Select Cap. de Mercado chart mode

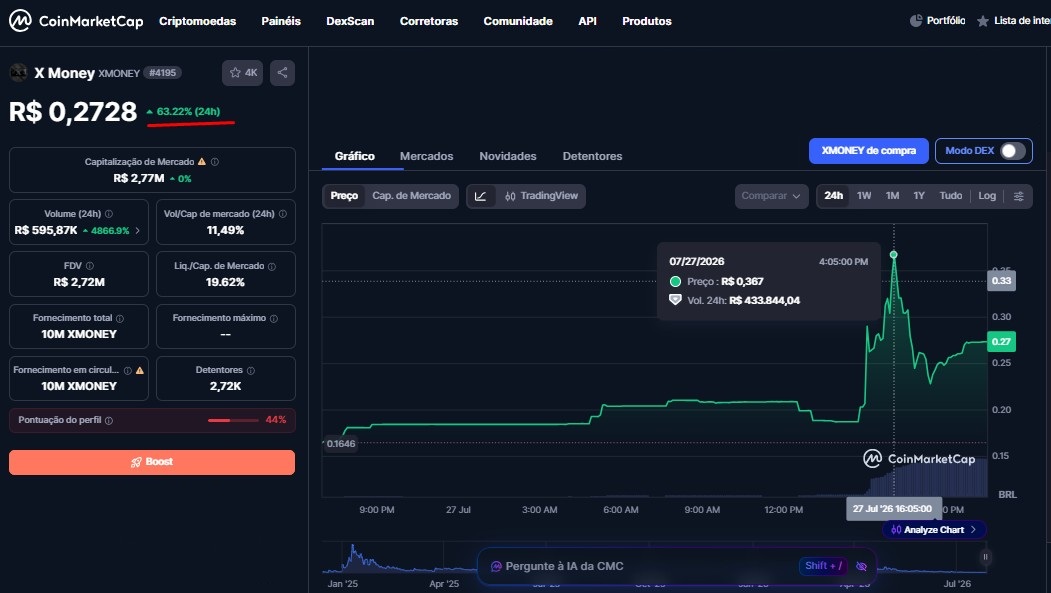[x=412, y=196]
